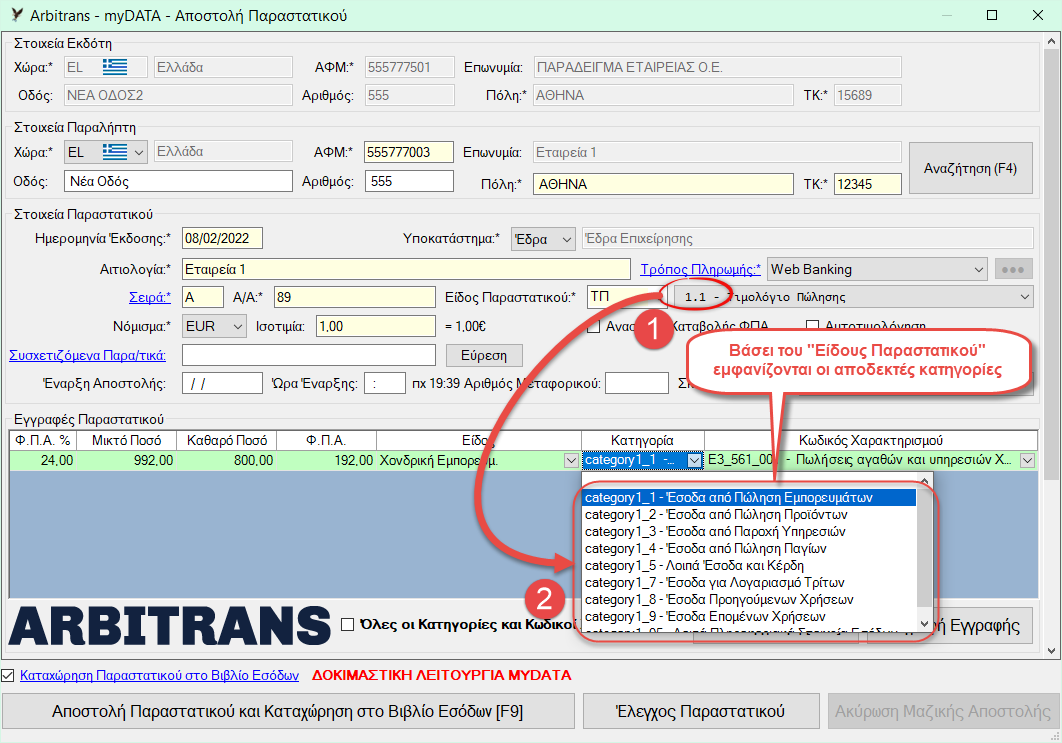The height and width of the screenshot is (743, 1062).
Task: Expand the Κωδικός Χαρακτηρισμού E3_561 dropdown
Action: click(x=1027, y=461)
